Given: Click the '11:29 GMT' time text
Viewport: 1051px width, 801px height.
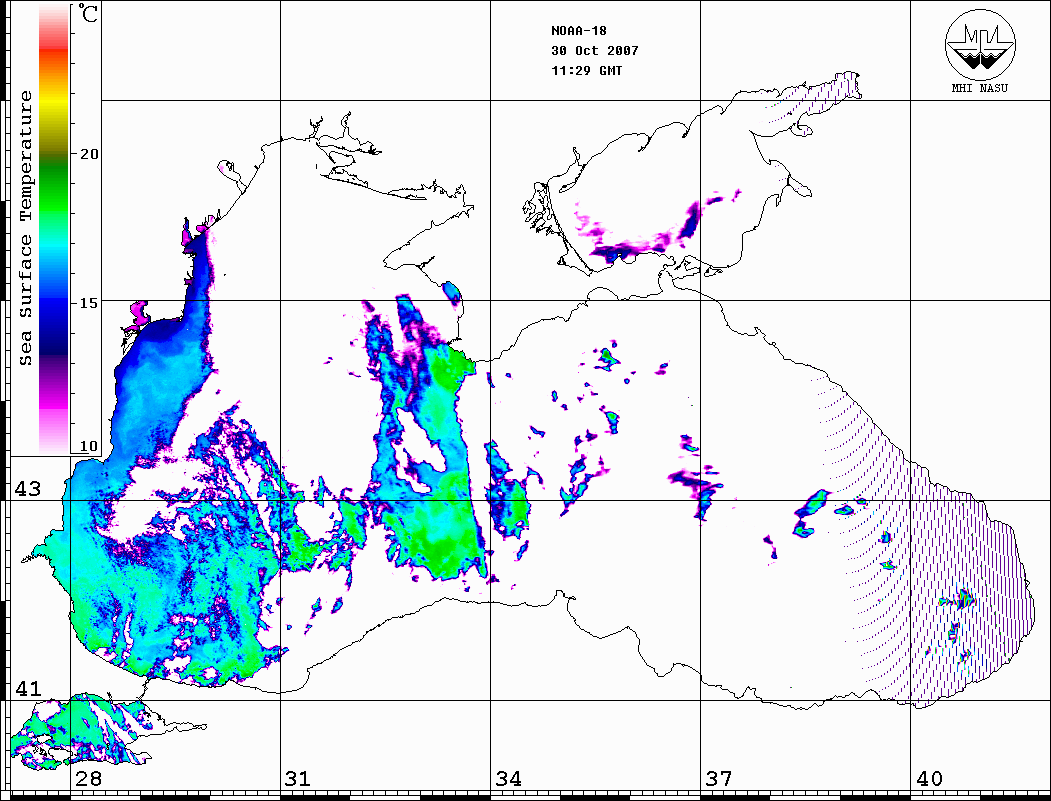Looking at the screenshot, I should pyautogui.click(x=586, y=71).
